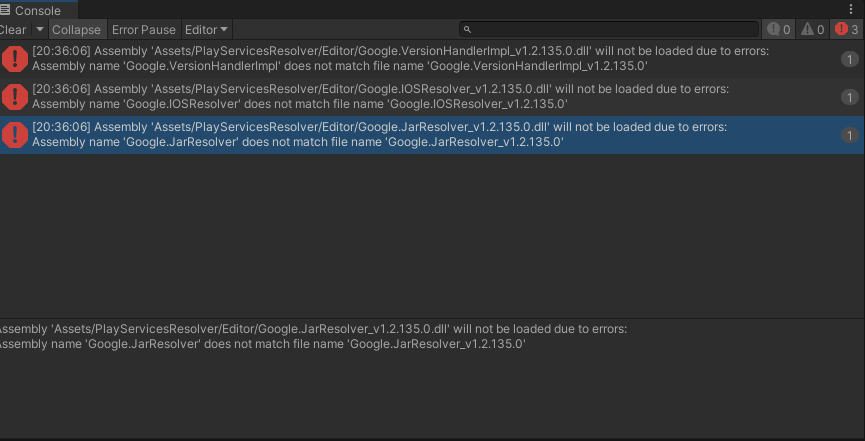Open the Editor dropdown
Image resolution: width=865 pixels, height=441 pixels.
206,30
